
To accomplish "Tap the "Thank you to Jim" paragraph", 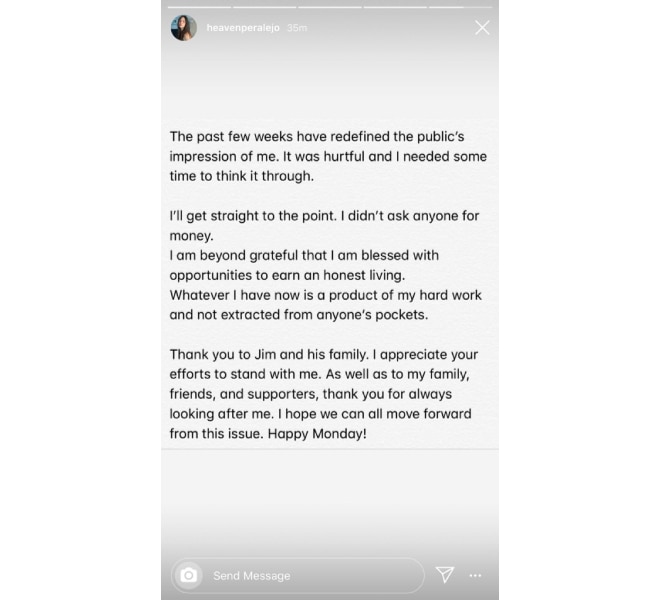I will (x=324, y=394).
